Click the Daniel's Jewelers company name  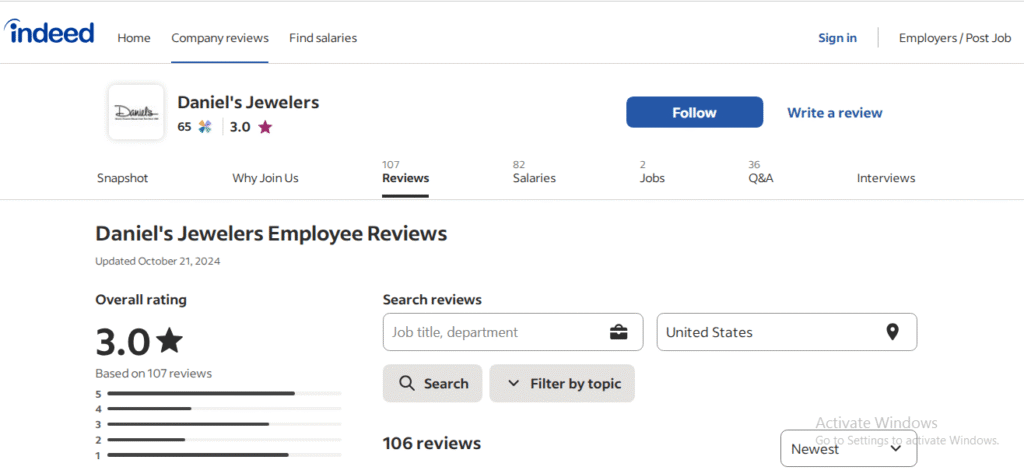[x=248, y=103]
